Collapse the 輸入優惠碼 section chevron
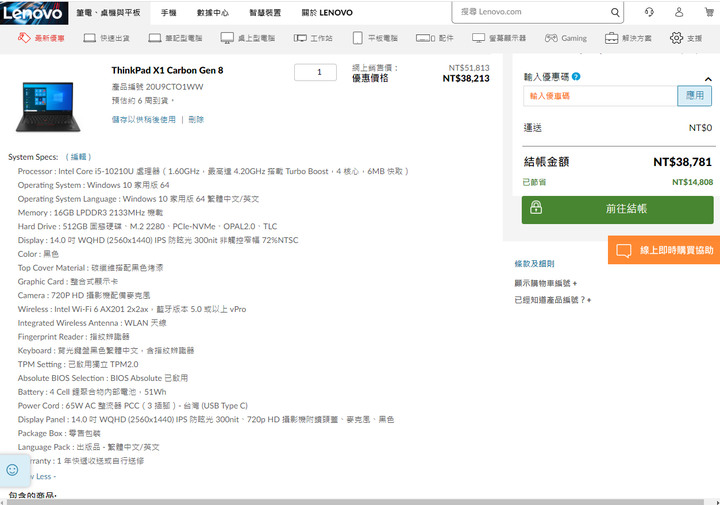Viewport: 720px width, 505px height. pyautogui.click(x=708, y=79)
